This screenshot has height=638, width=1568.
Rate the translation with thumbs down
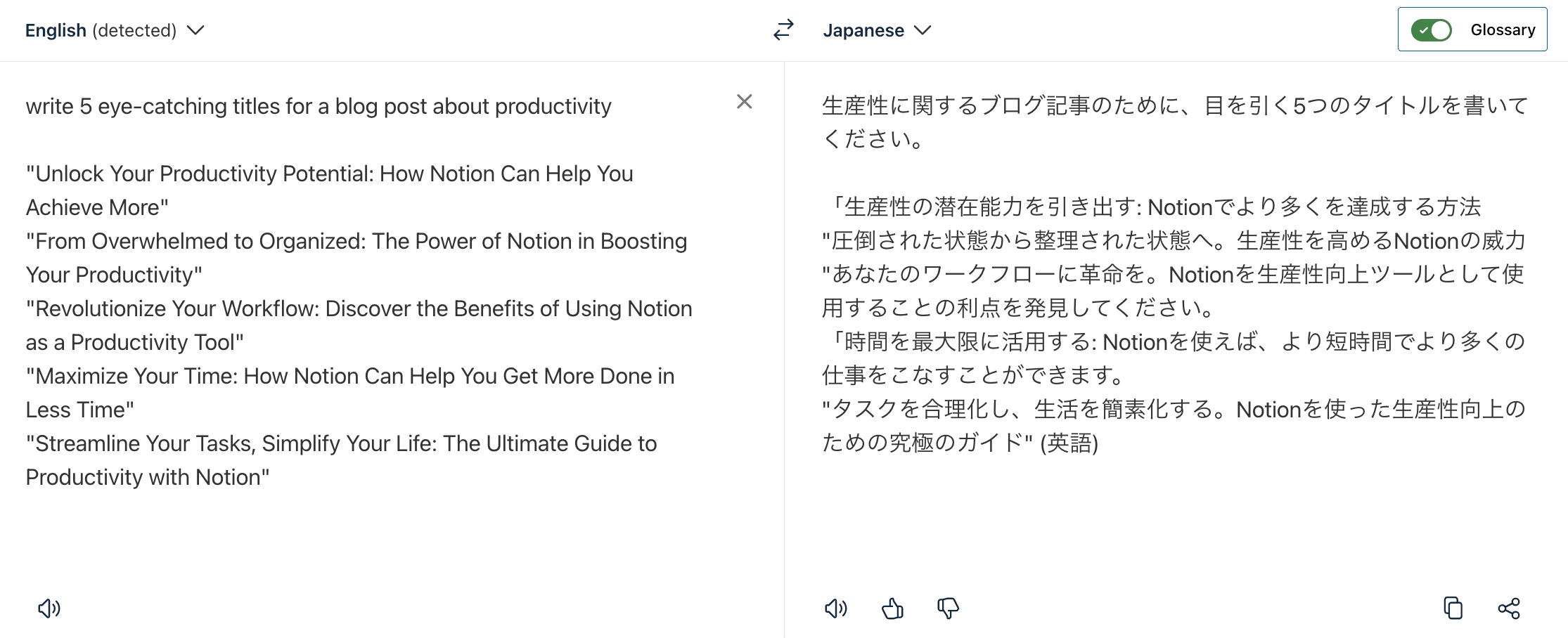coord(948,608)
